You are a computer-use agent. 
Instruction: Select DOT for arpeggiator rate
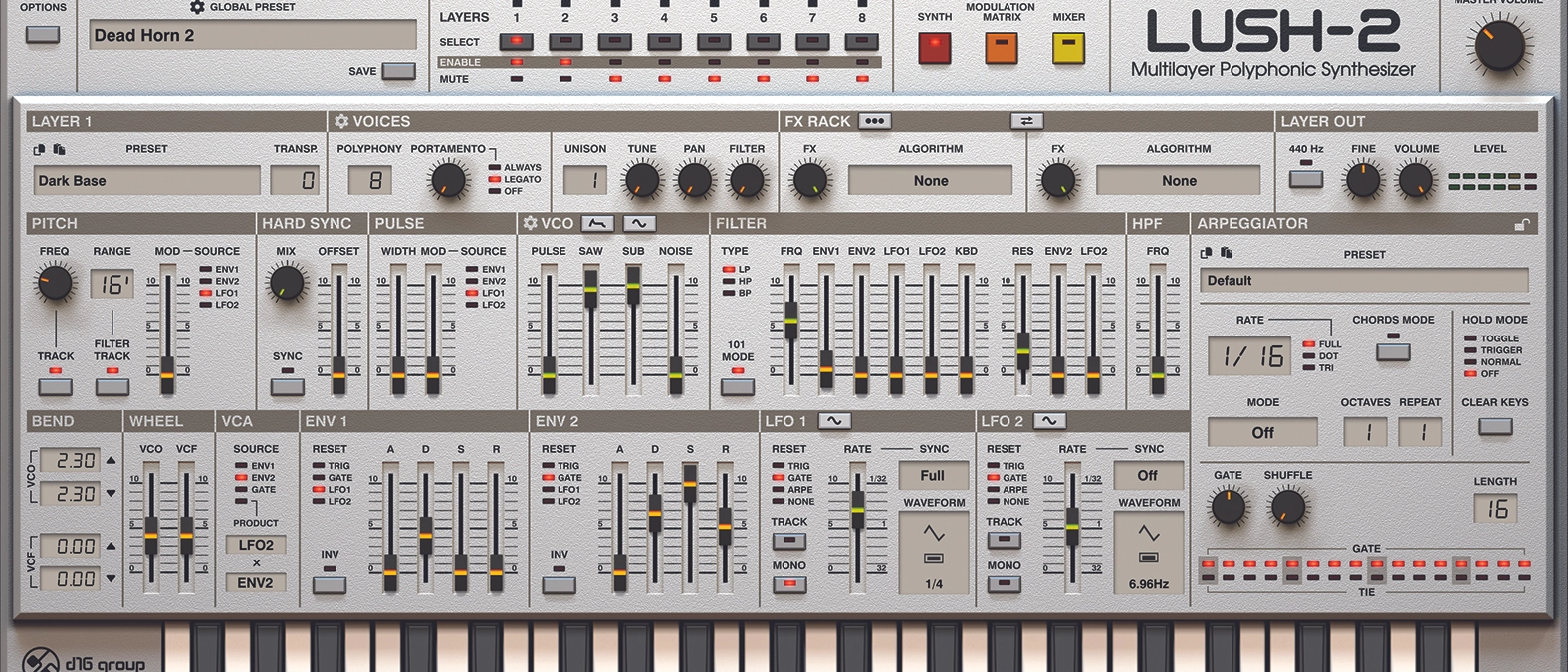coord(1322,356)
